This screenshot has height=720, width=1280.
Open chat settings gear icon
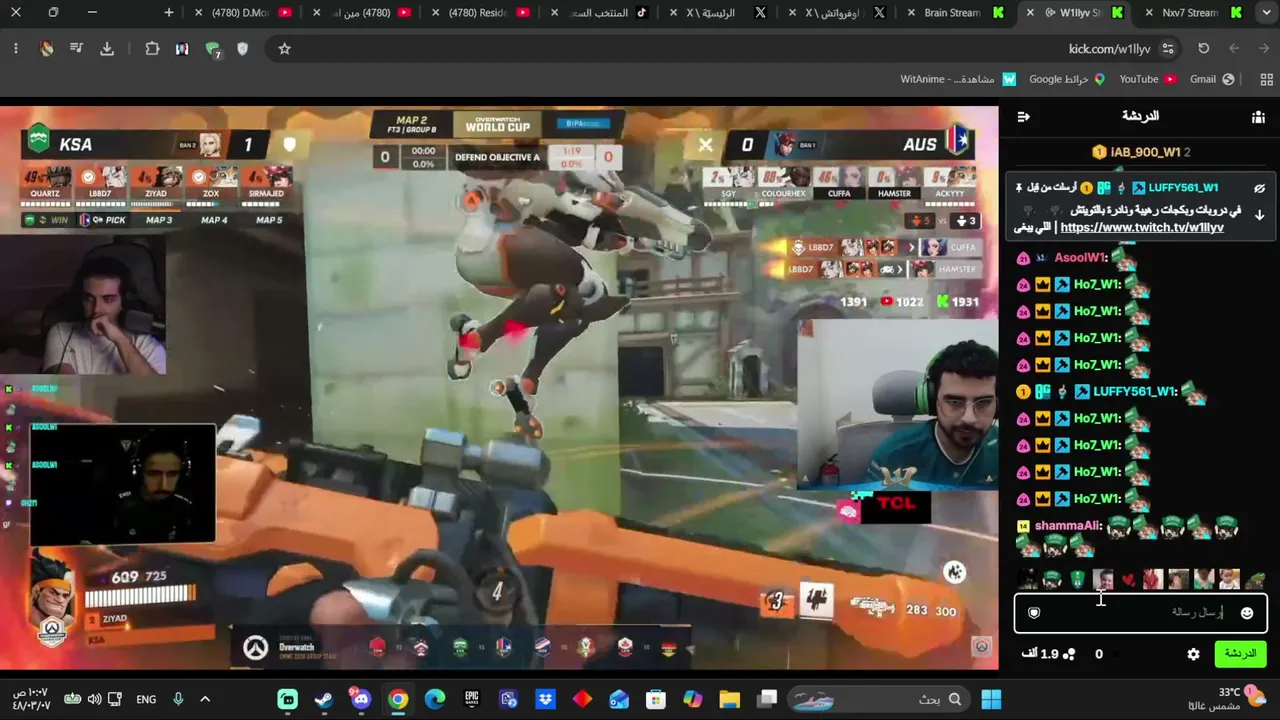(x=1193, y=654)
